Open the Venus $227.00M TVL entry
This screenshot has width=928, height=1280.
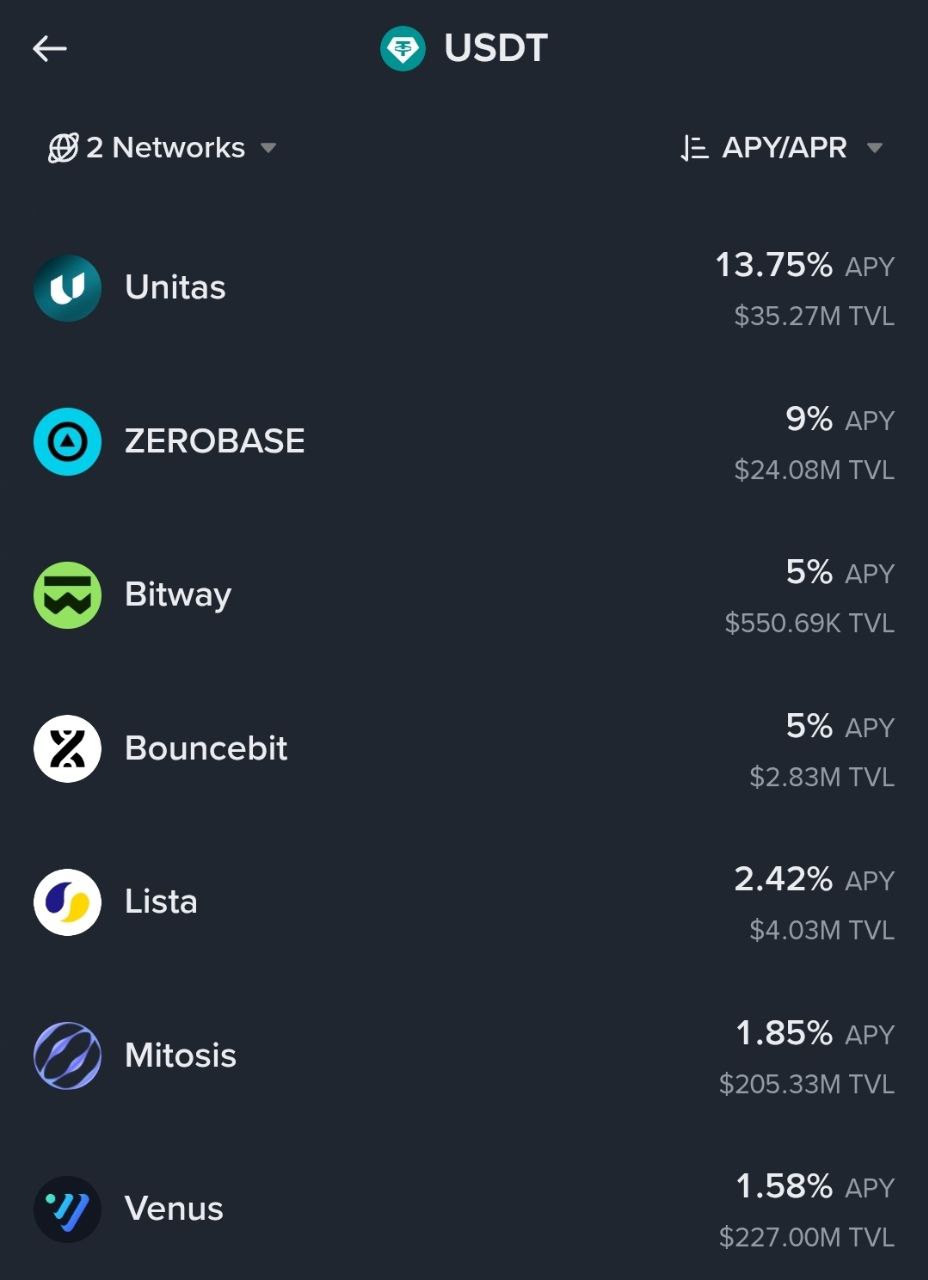pyautogui.click(x=806, y=1237)
